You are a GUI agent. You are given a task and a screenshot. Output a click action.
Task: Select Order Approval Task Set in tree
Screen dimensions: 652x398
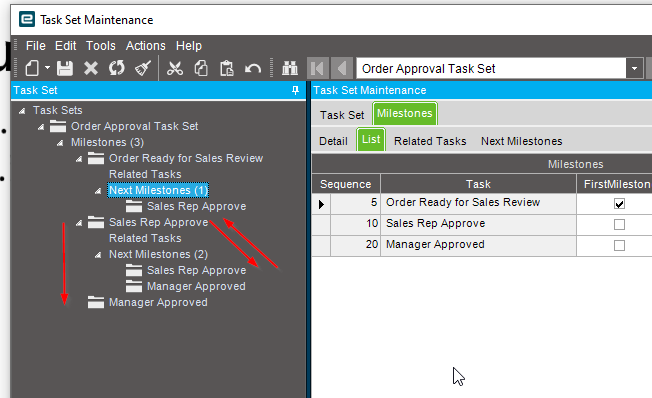coord(134,126)
